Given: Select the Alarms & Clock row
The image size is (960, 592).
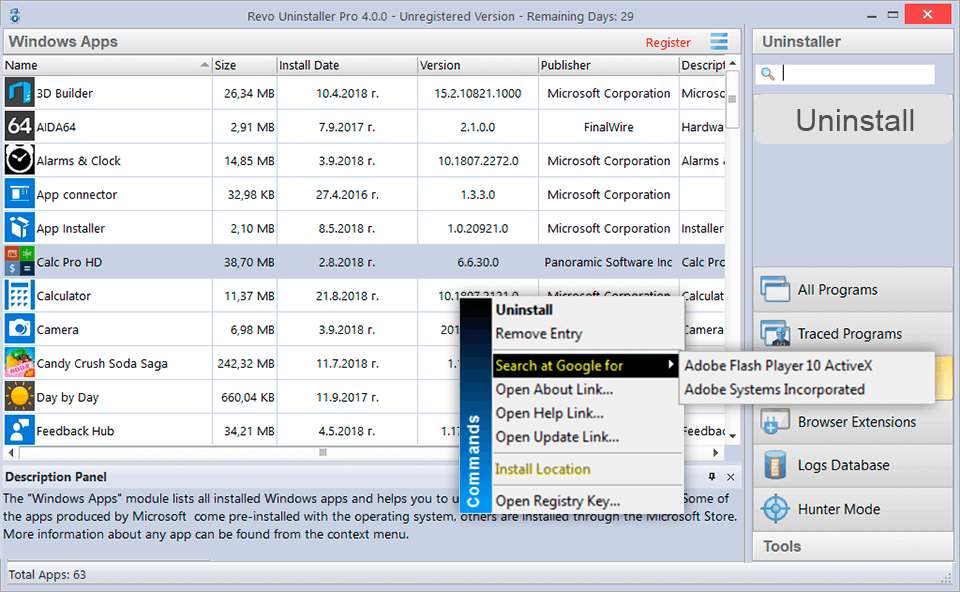Looking at the screenshot, I should [364, 160].
